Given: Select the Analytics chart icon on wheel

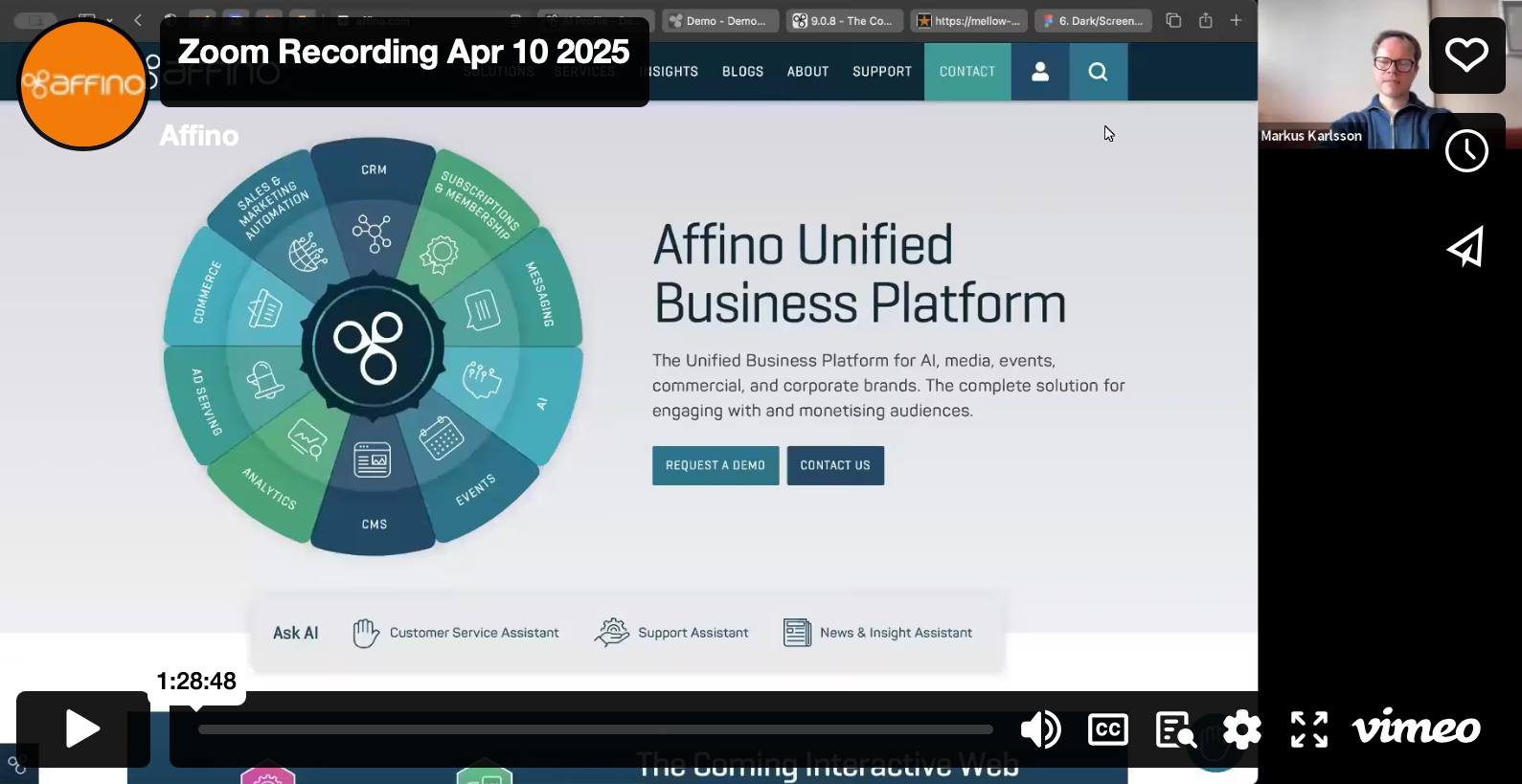Looking at the screenshot, I should (307, 439).
